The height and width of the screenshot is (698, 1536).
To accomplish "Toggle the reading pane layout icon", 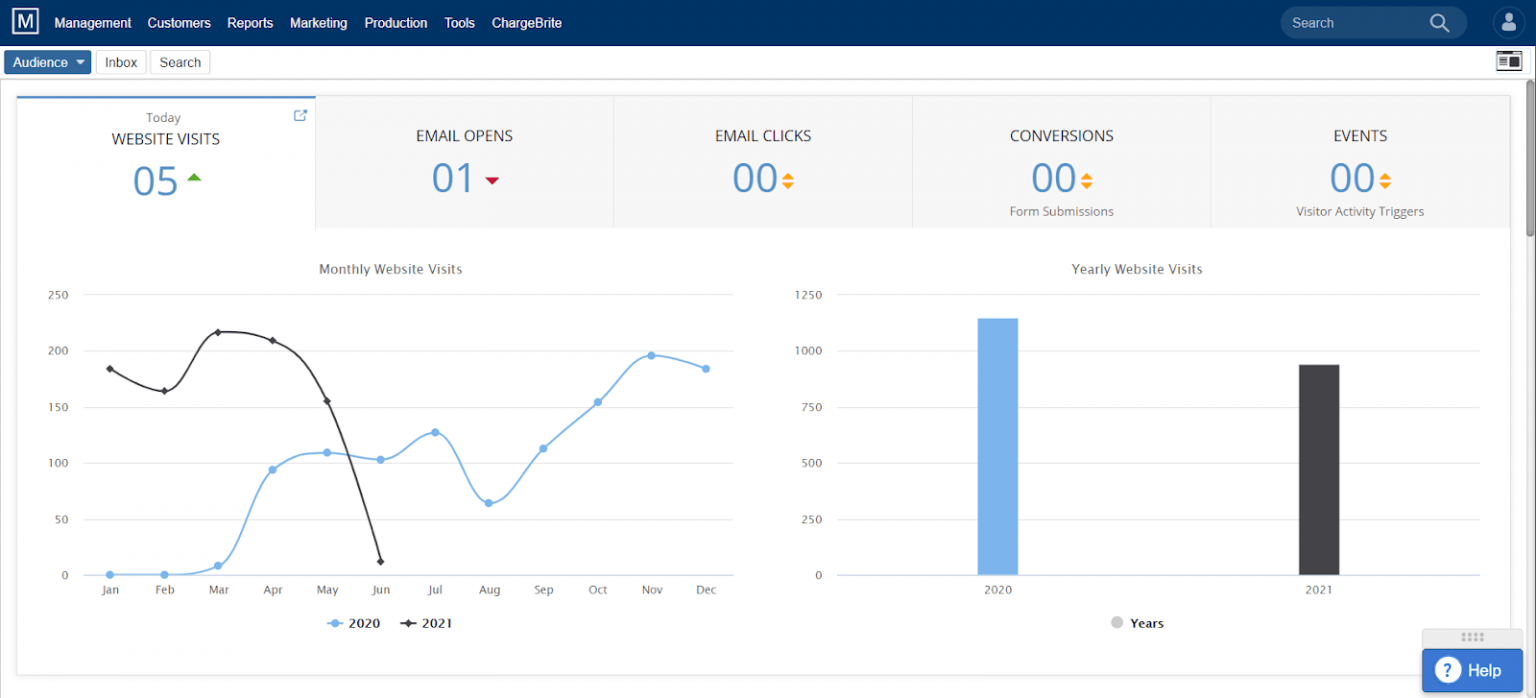I will click(1510, 60).
